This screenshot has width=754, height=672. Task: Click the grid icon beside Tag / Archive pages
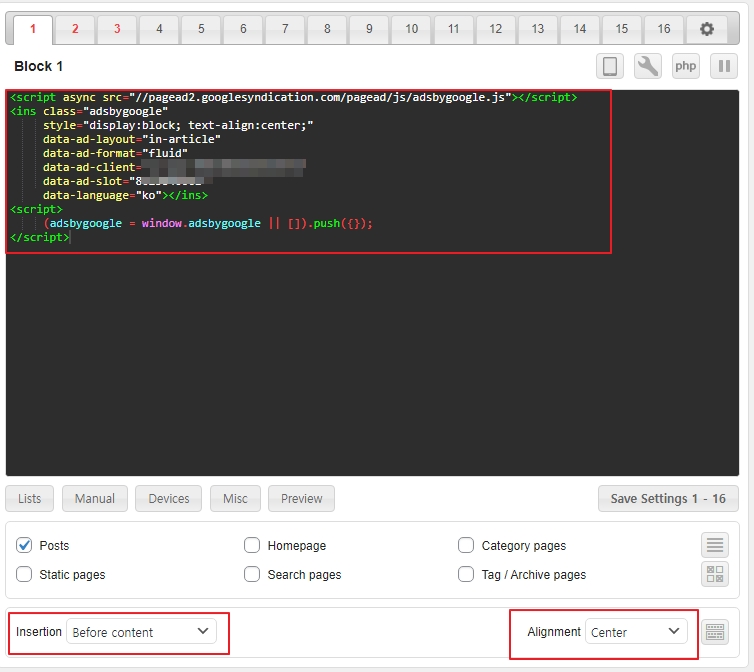pyautogui.click(x=715, y=574)
